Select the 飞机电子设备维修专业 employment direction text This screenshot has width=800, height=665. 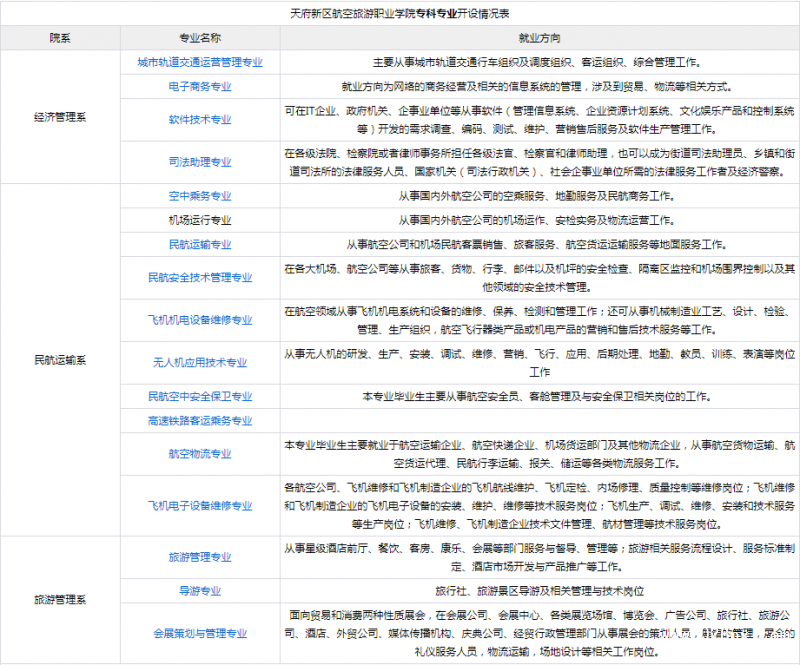(539, 506)
